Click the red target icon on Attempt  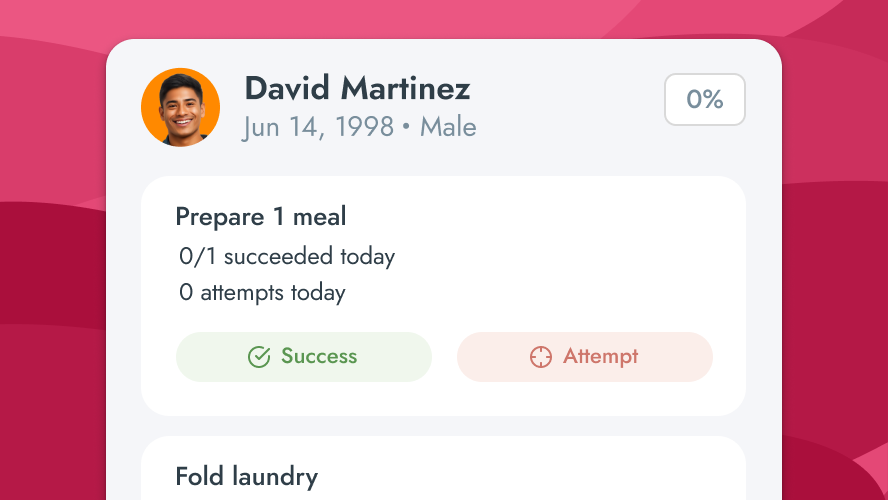(541, 357)
